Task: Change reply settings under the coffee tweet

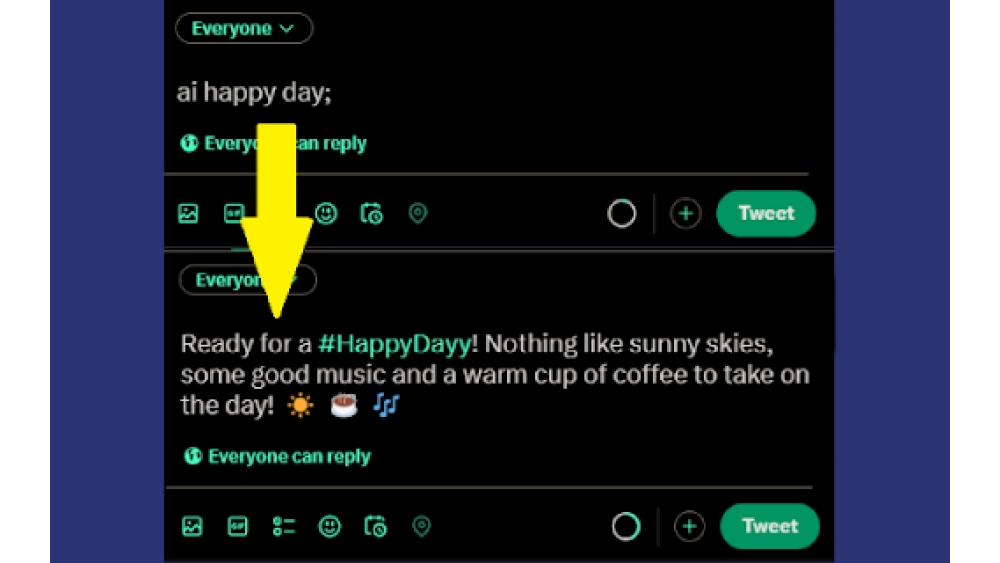Action: point(278,457)
